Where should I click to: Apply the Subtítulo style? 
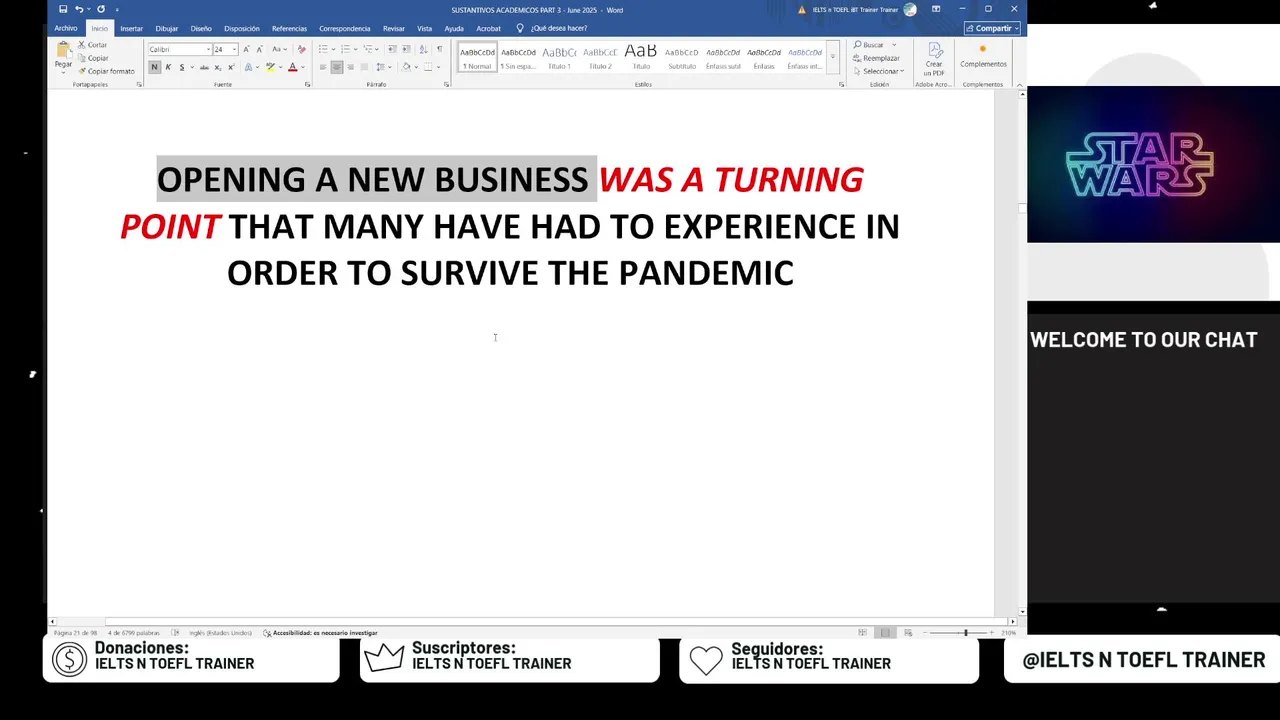pyautogui.click(x=682, y=58)
